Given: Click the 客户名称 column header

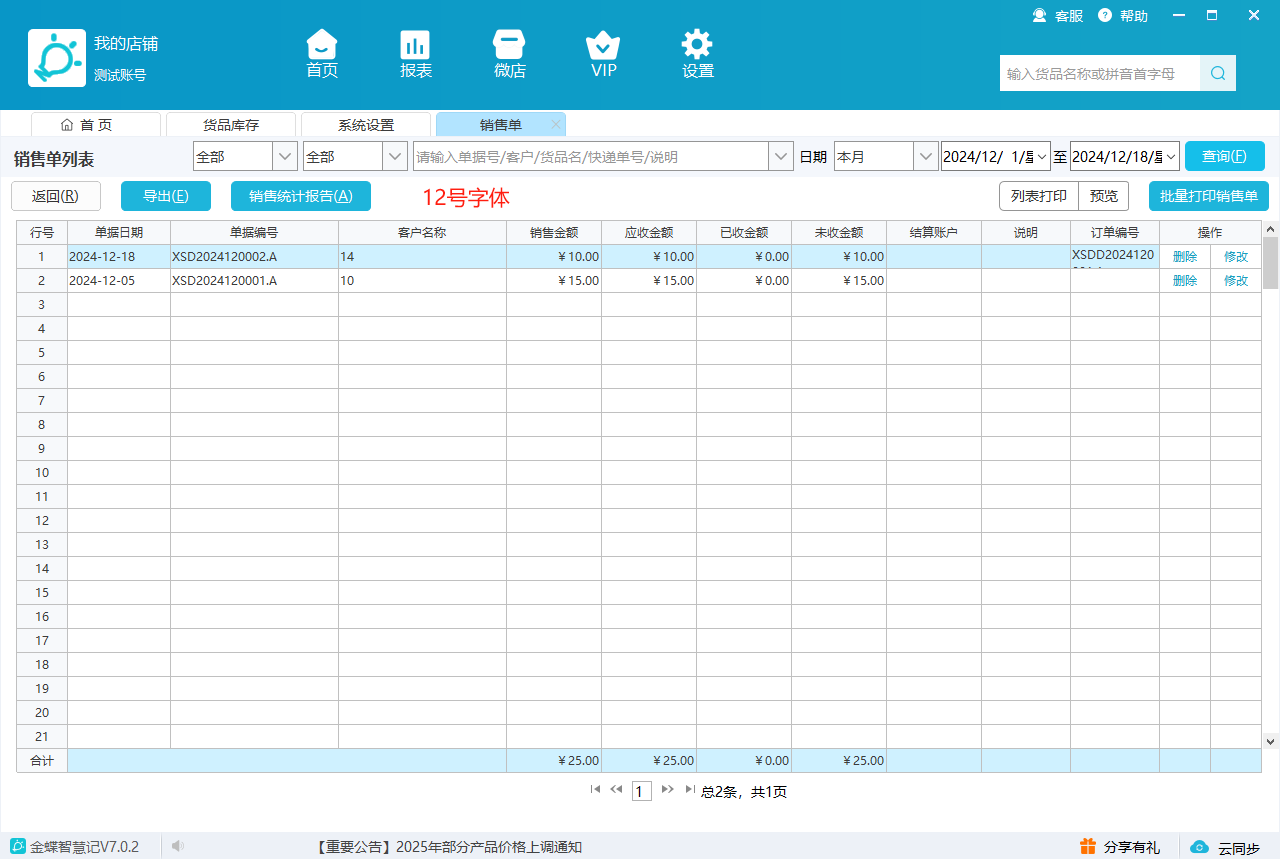Looking at the screenshot, I should click(422, 232).
